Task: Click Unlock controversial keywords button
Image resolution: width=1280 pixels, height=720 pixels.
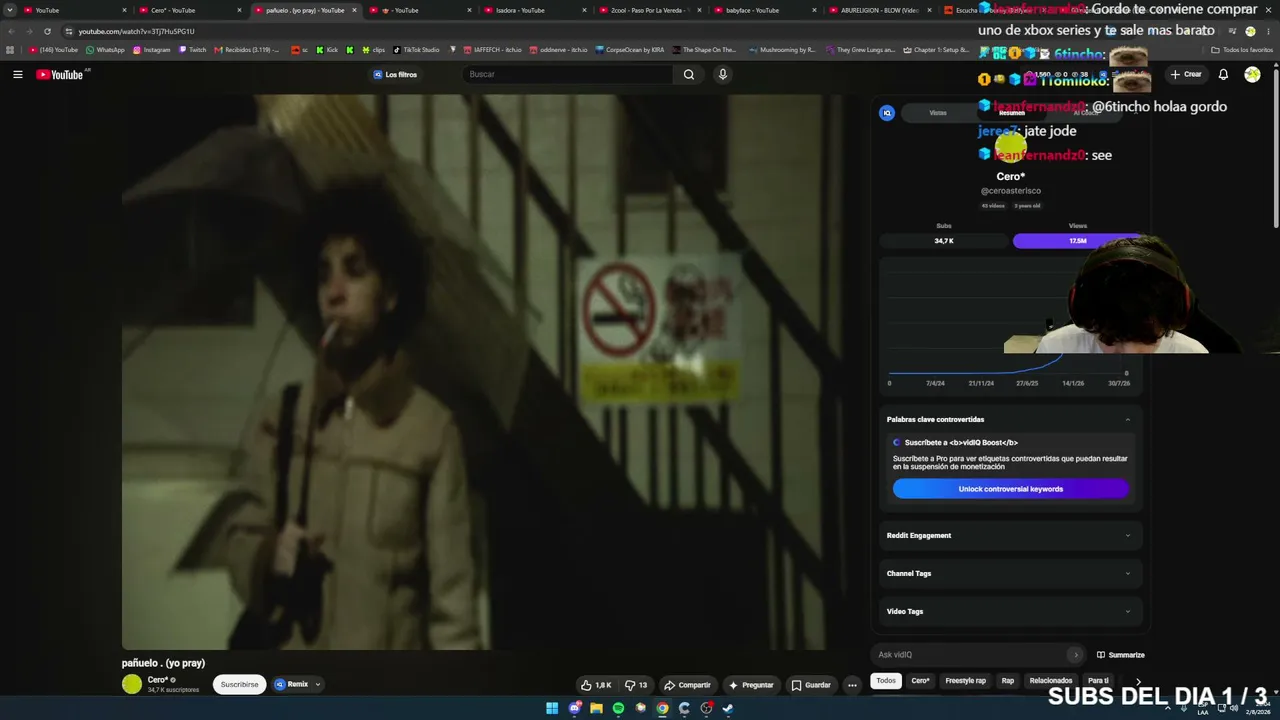Action: tap(1011, 489)
